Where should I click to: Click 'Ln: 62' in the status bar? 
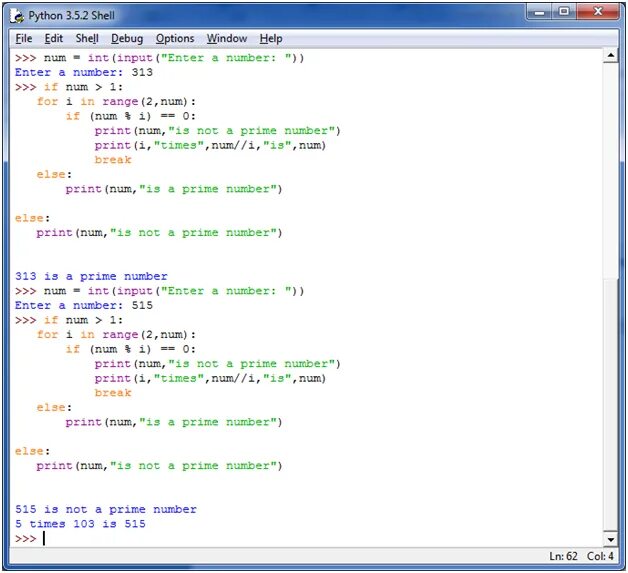pos(563,556)
